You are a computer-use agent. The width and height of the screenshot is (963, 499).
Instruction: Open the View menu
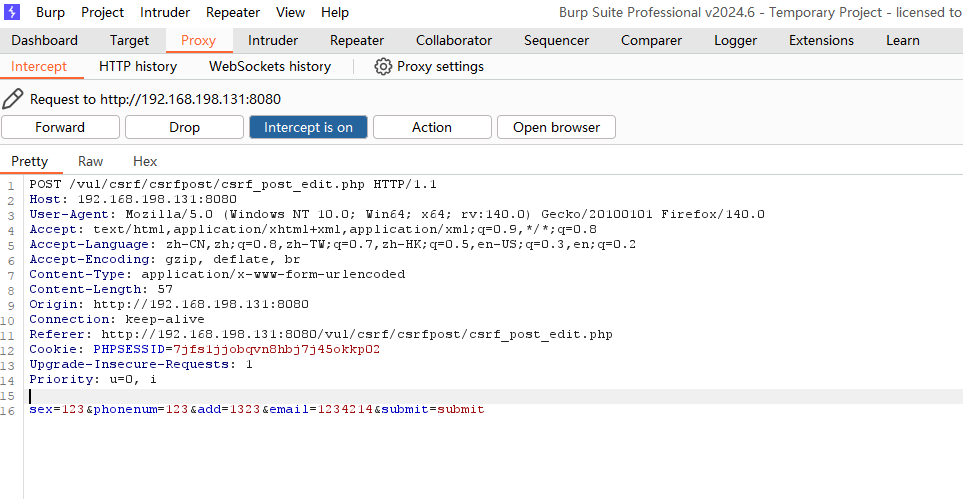[x=290, y=12]
